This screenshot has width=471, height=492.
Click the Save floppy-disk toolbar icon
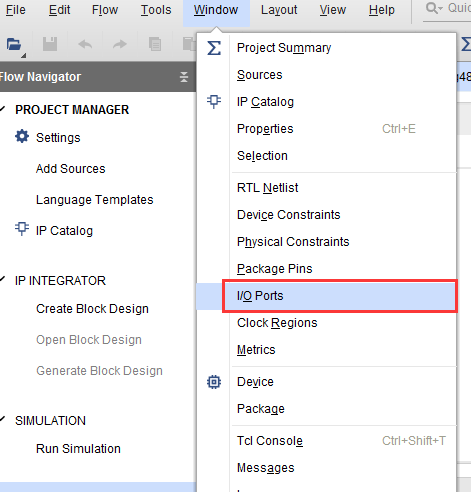pyautogui.click(x=50, y=44)
